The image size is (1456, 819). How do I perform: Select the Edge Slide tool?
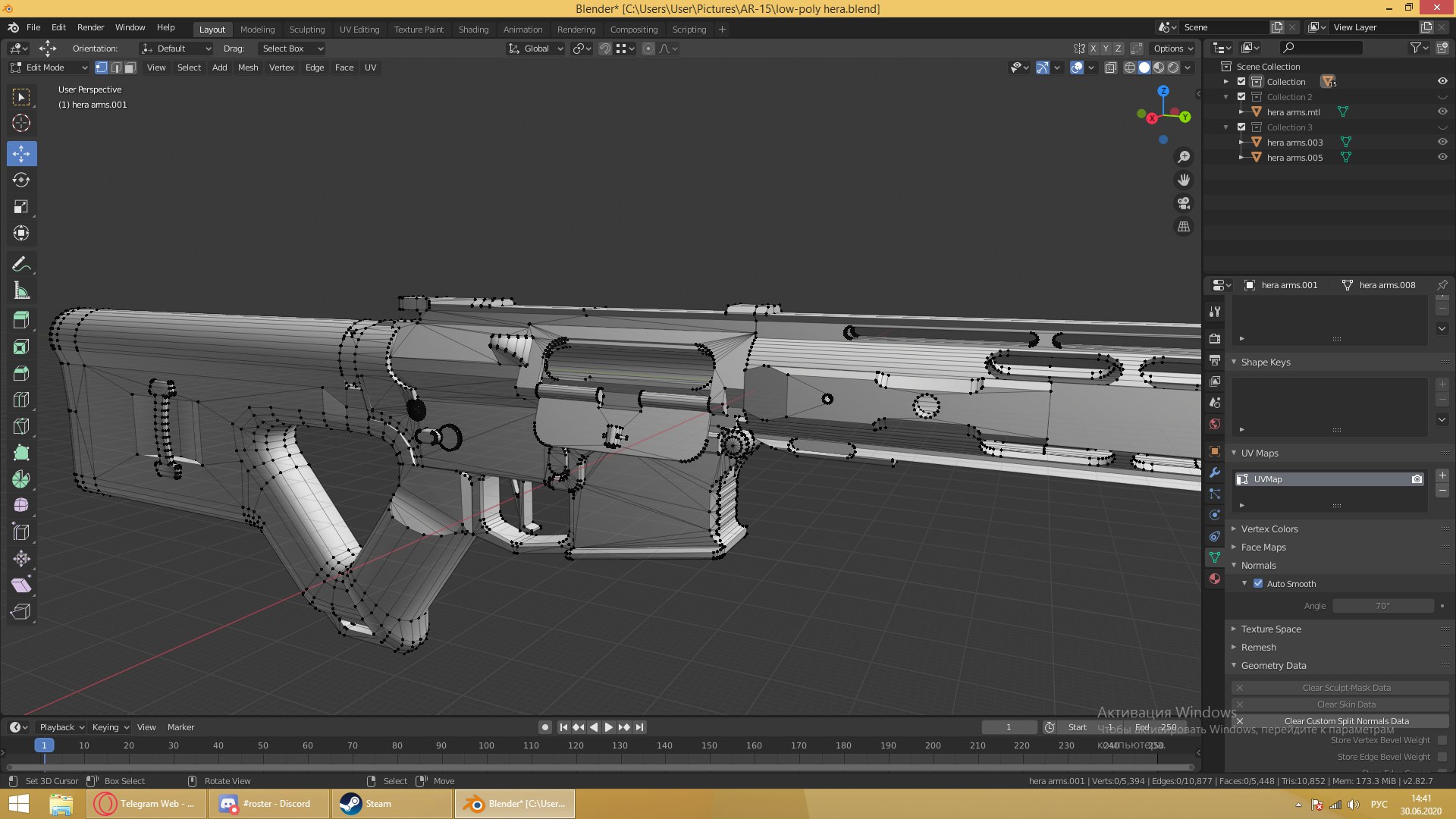point(21,532)
